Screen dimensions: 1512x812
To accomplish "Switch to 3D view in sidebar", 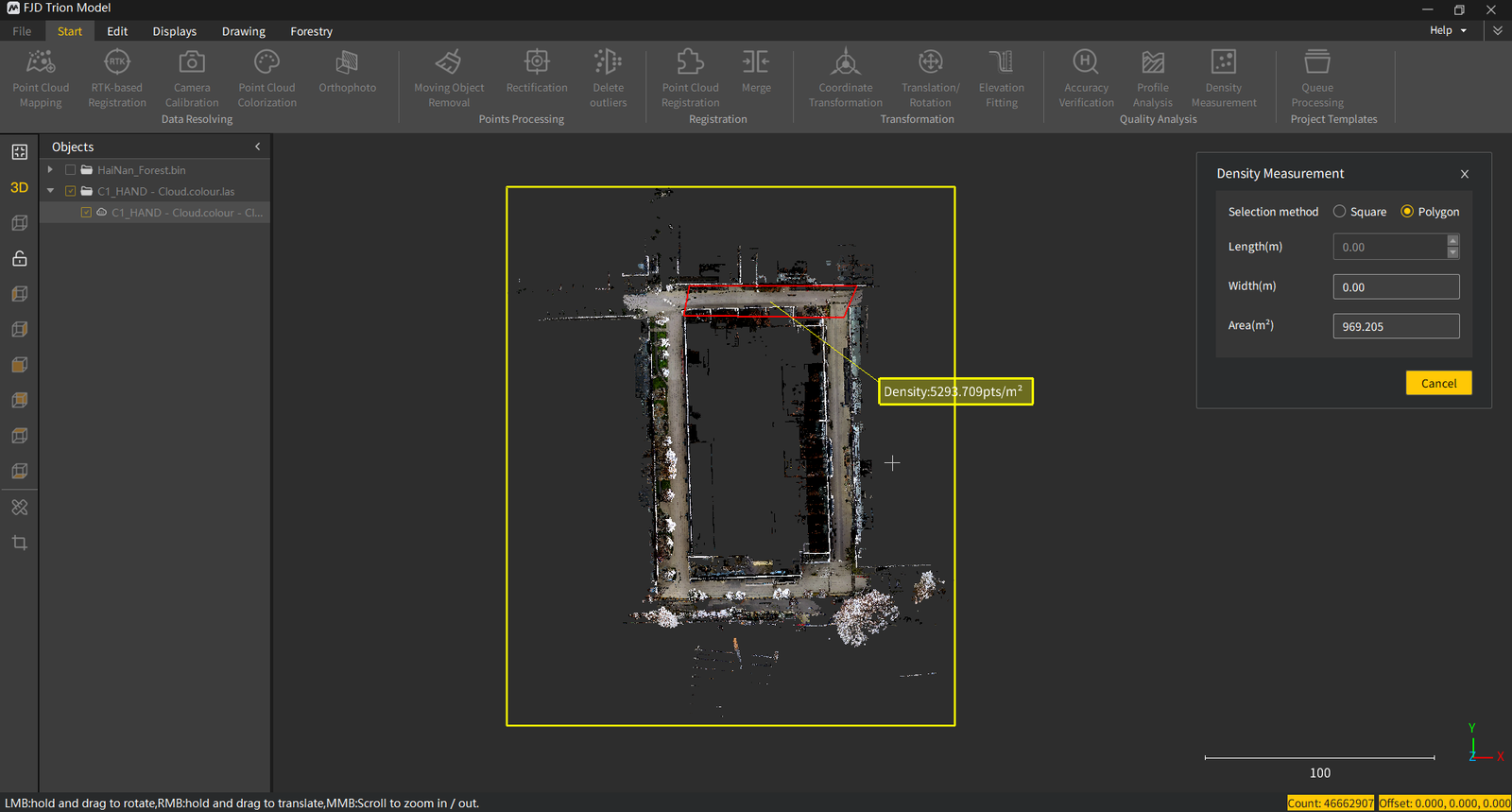I will click(x=19, y=187).
